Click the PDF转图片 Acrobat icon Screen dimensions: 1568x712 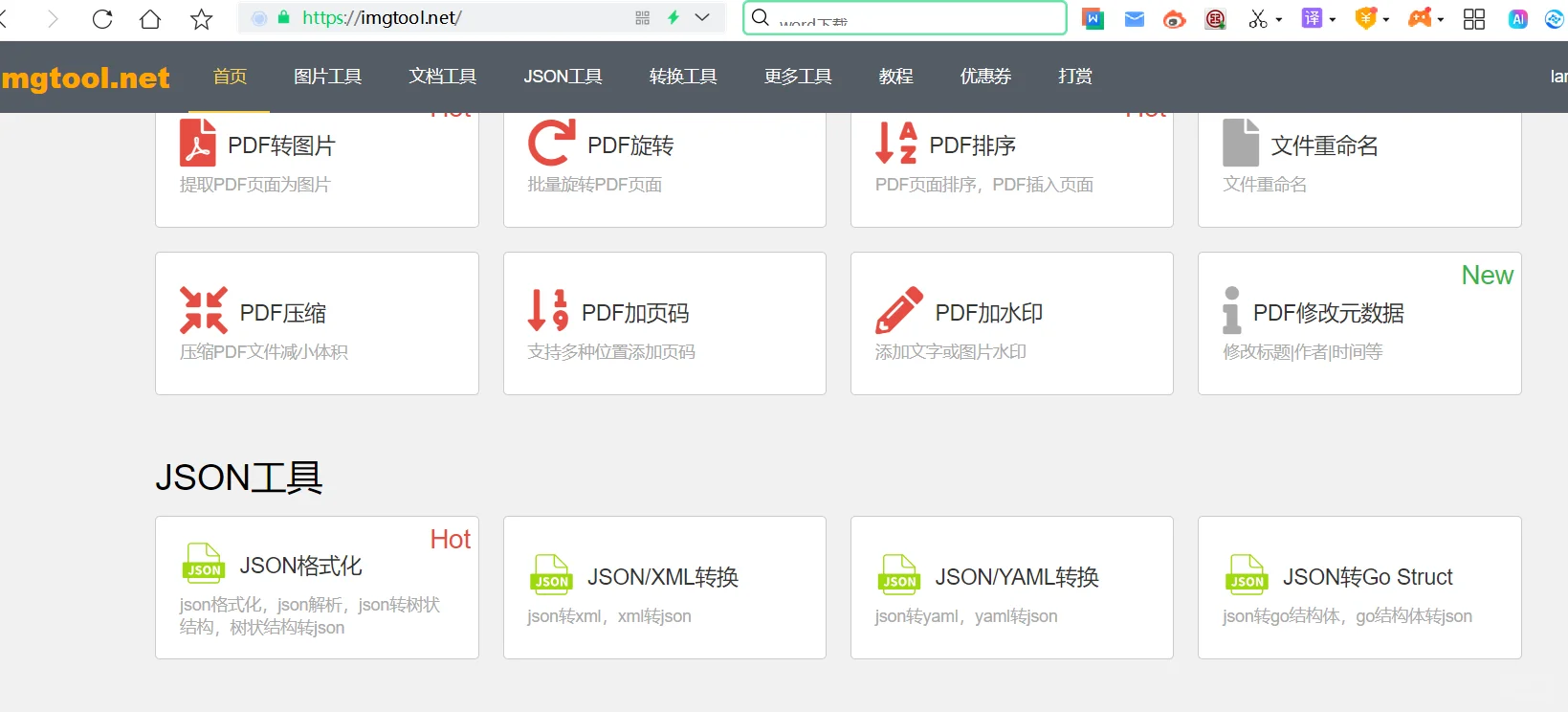coord(198,143)
